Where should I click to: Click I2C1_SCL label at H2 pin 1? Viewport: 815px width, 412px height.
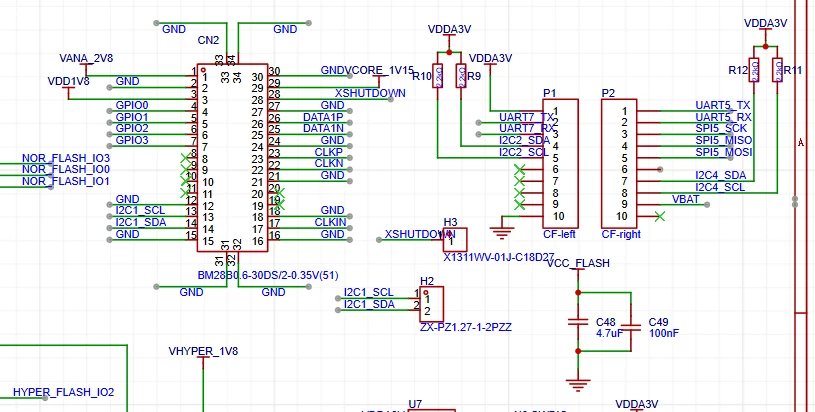369,293
